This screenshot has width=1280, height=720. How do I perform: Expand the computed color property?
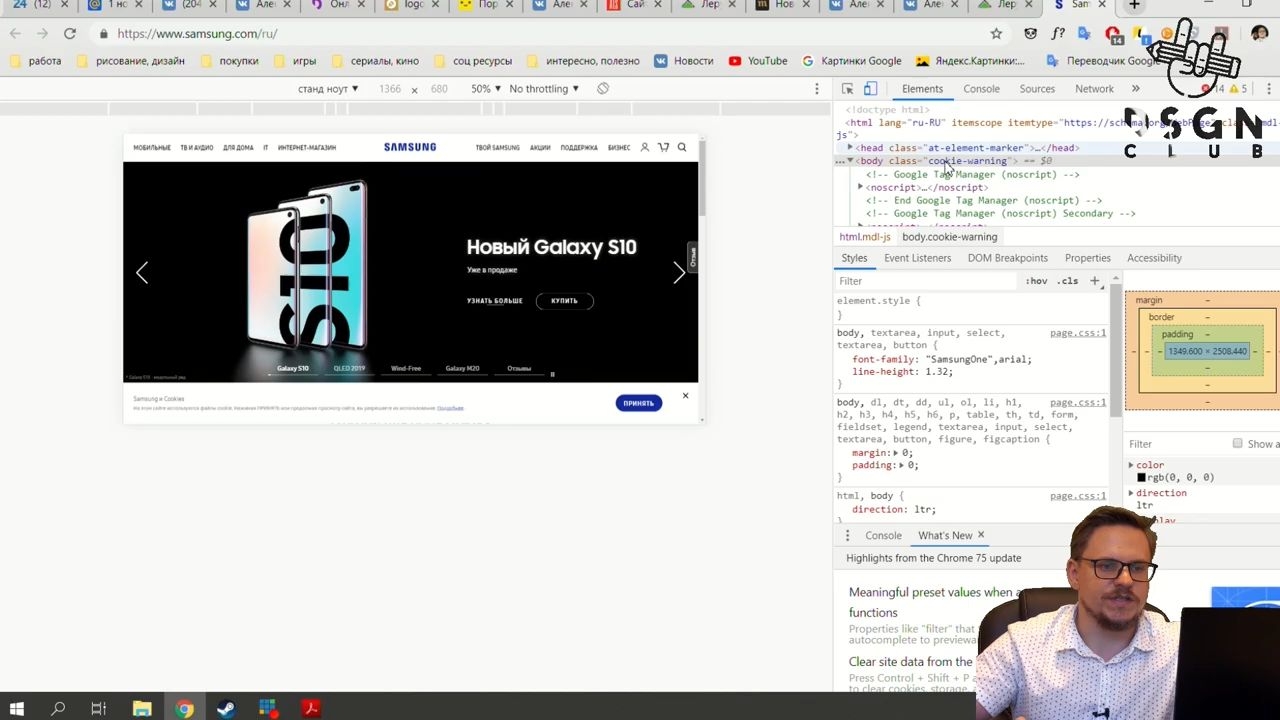coord(1131,465)
